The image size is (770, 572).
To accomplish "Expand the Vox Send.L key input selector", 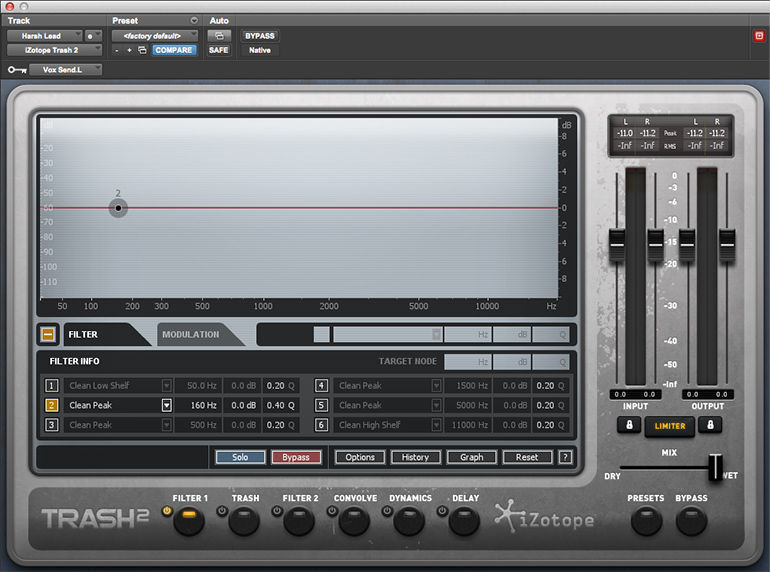I will 66,70.
